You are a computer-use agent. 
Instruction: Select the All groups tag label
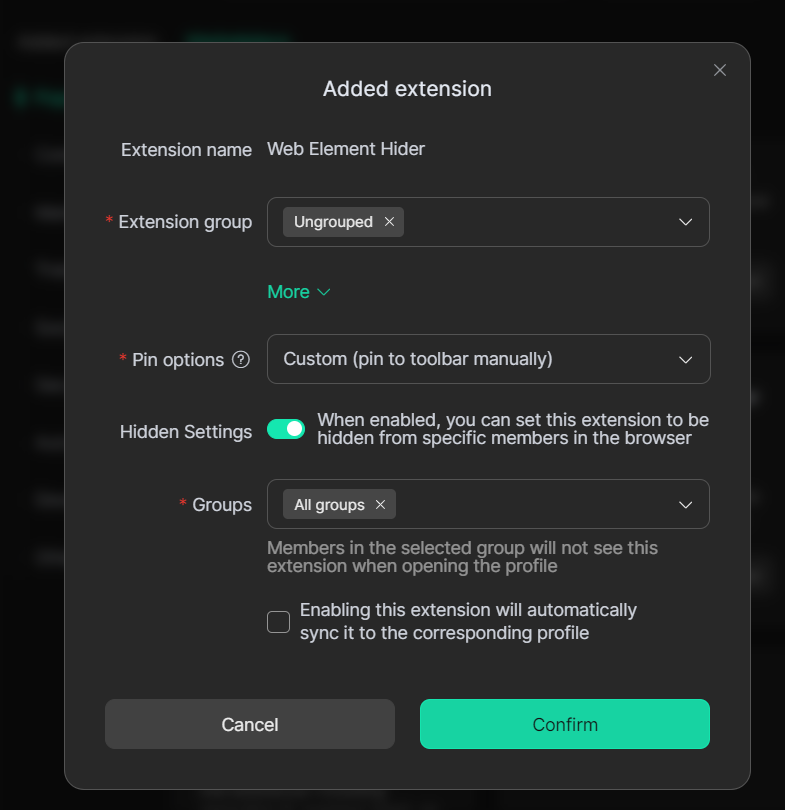tap(329, 505)
